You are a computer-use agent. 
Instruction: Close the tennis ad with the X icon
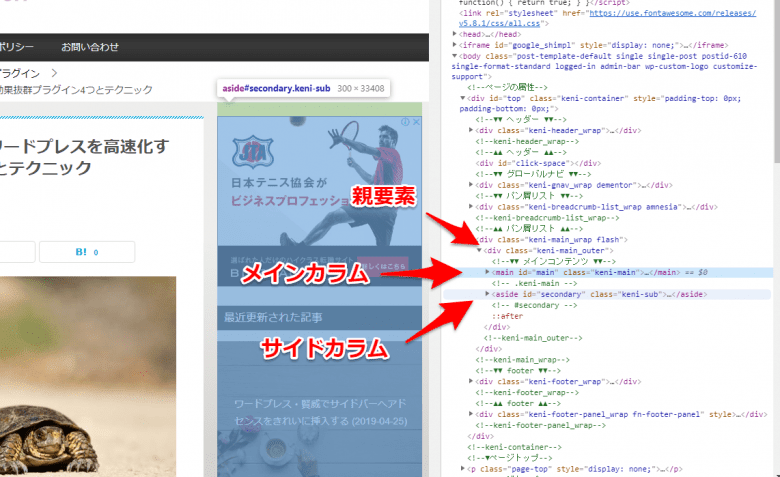(416, 121)
